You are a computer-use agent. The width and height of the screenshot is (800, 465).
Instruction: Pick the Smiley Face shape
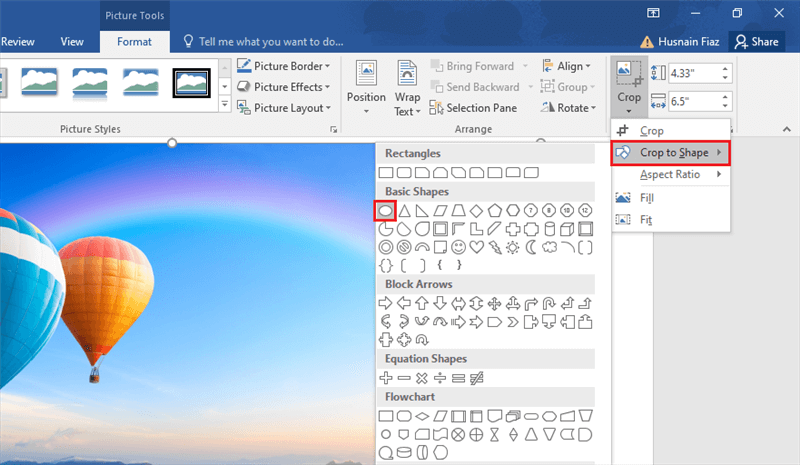point(458,248)
